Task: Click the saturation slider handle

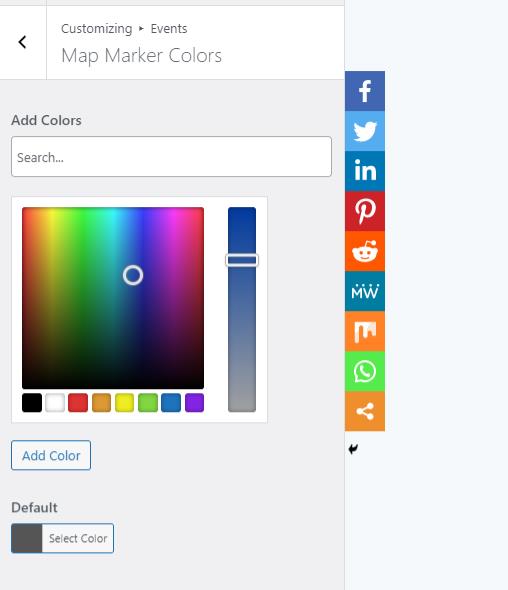Action: (x=242, y=260)
